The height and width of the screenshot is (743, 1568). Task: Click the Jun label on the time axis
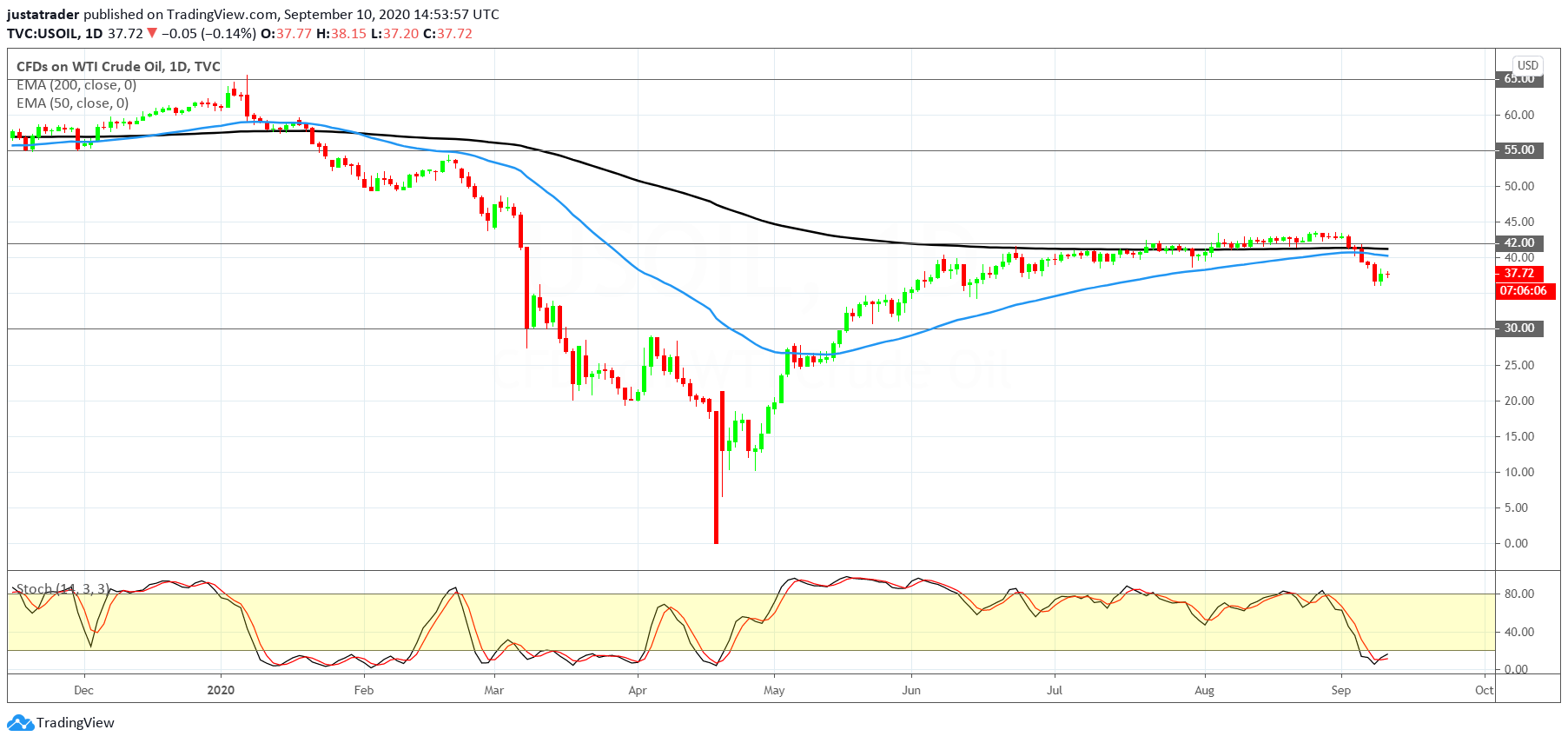point(911,691)
